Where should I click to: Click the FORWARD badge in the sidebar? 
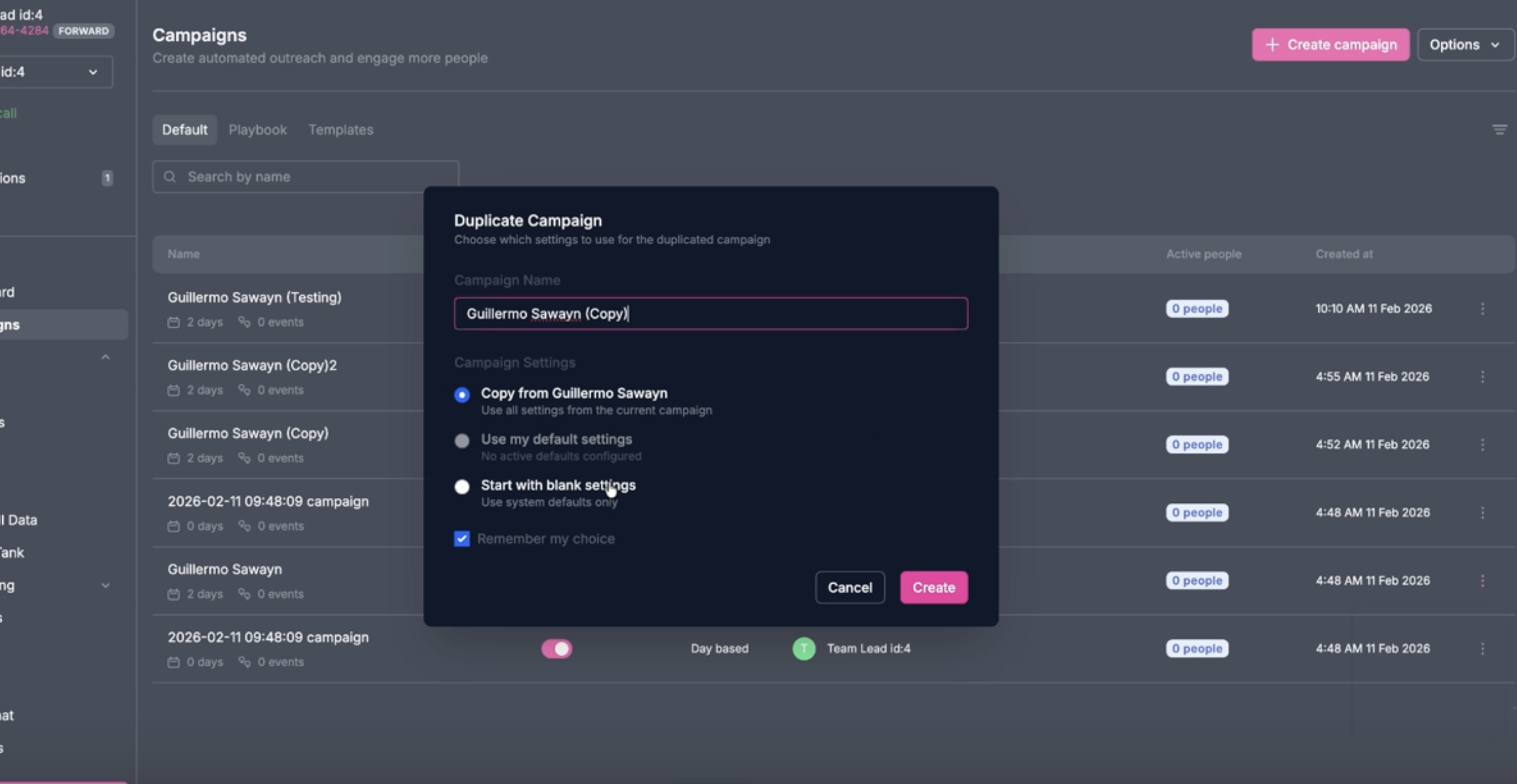click(83, 31)
